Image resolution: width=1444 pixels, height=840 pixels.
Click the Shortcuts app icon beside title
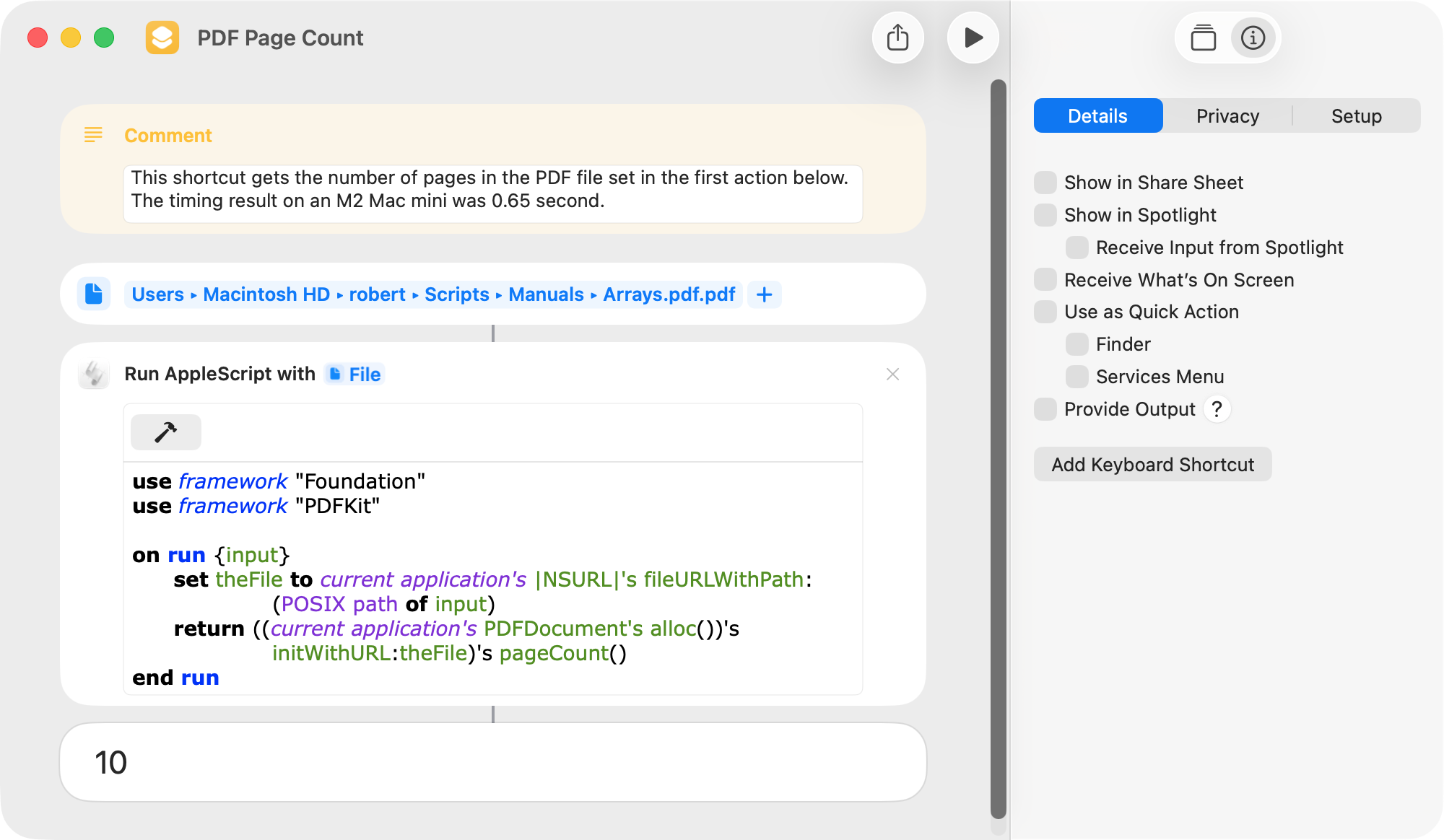tap(162, 38)
